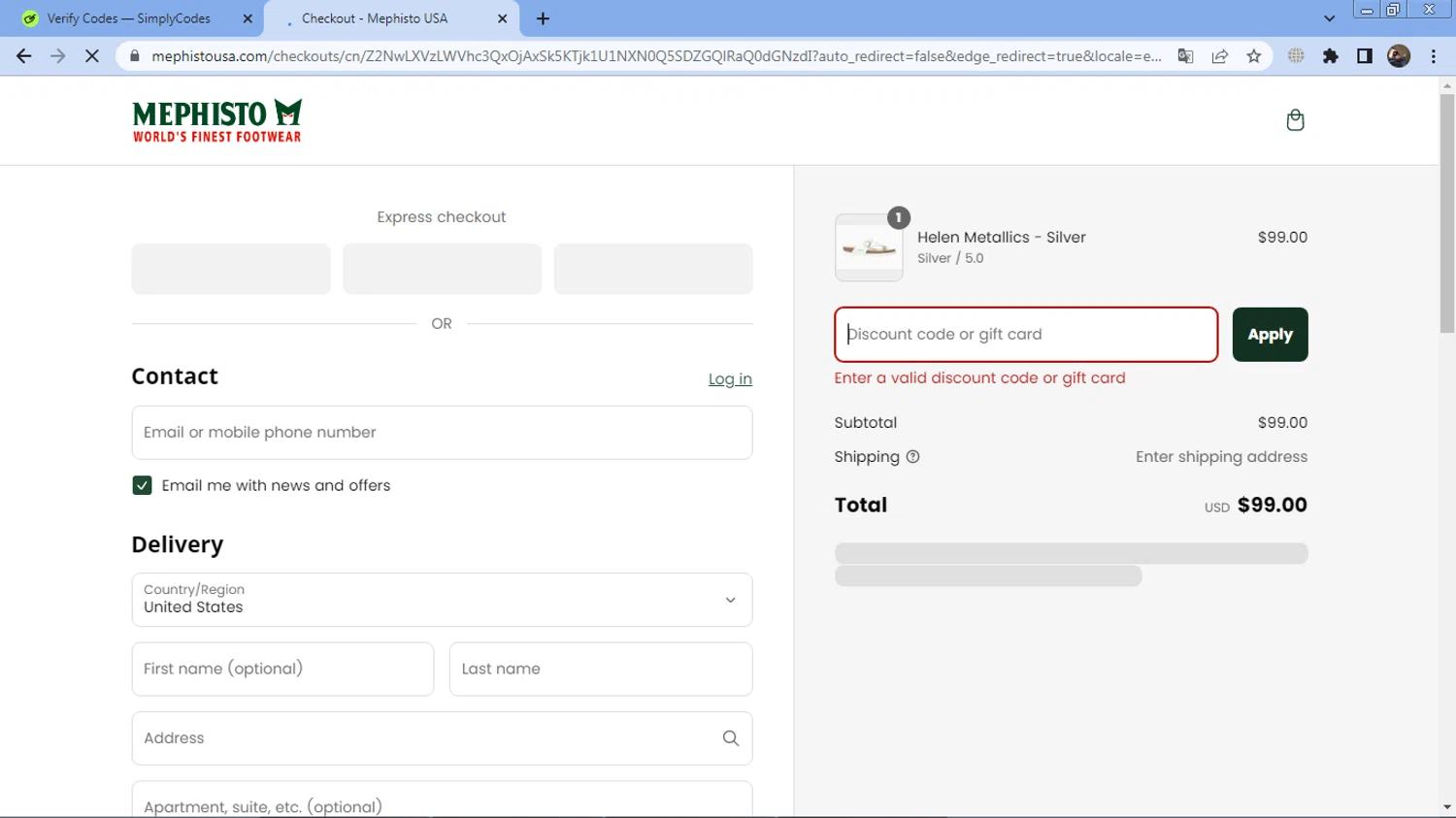Bookmark this page with the star icon
The height and width of the screenshot is (818, 1456).
click(1254, 56)
